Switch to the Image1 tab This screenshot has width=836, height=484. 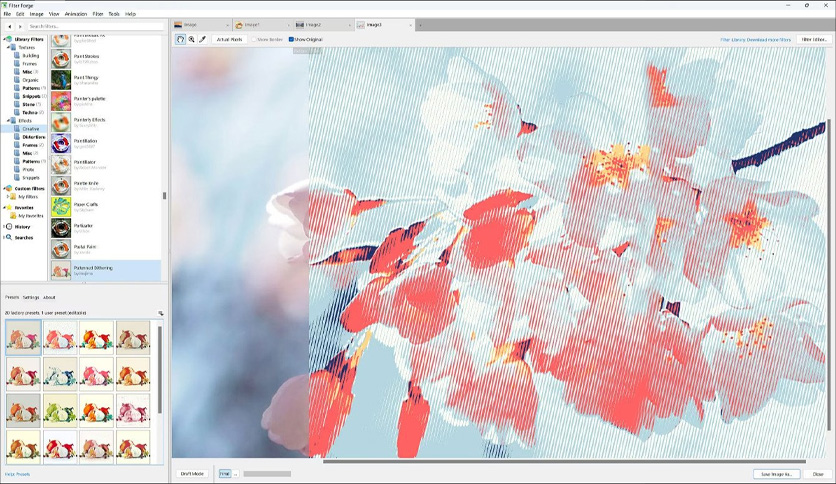pyautogui.click(x=262, y=25)
